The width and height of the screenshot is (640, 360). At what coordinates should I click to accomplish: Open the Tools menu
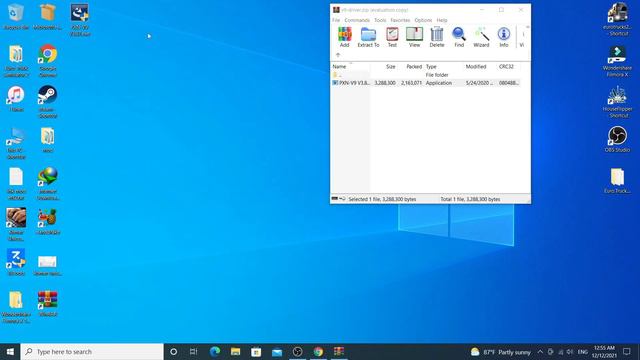tap(380, 20)
